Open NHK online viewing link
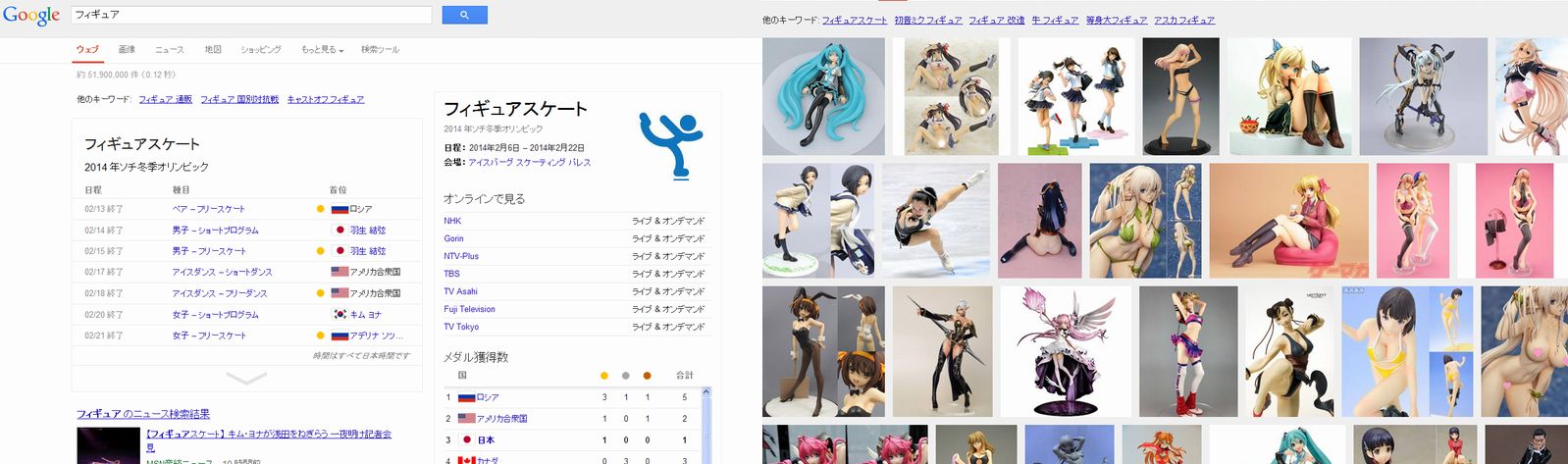 [x=452, y=221]
